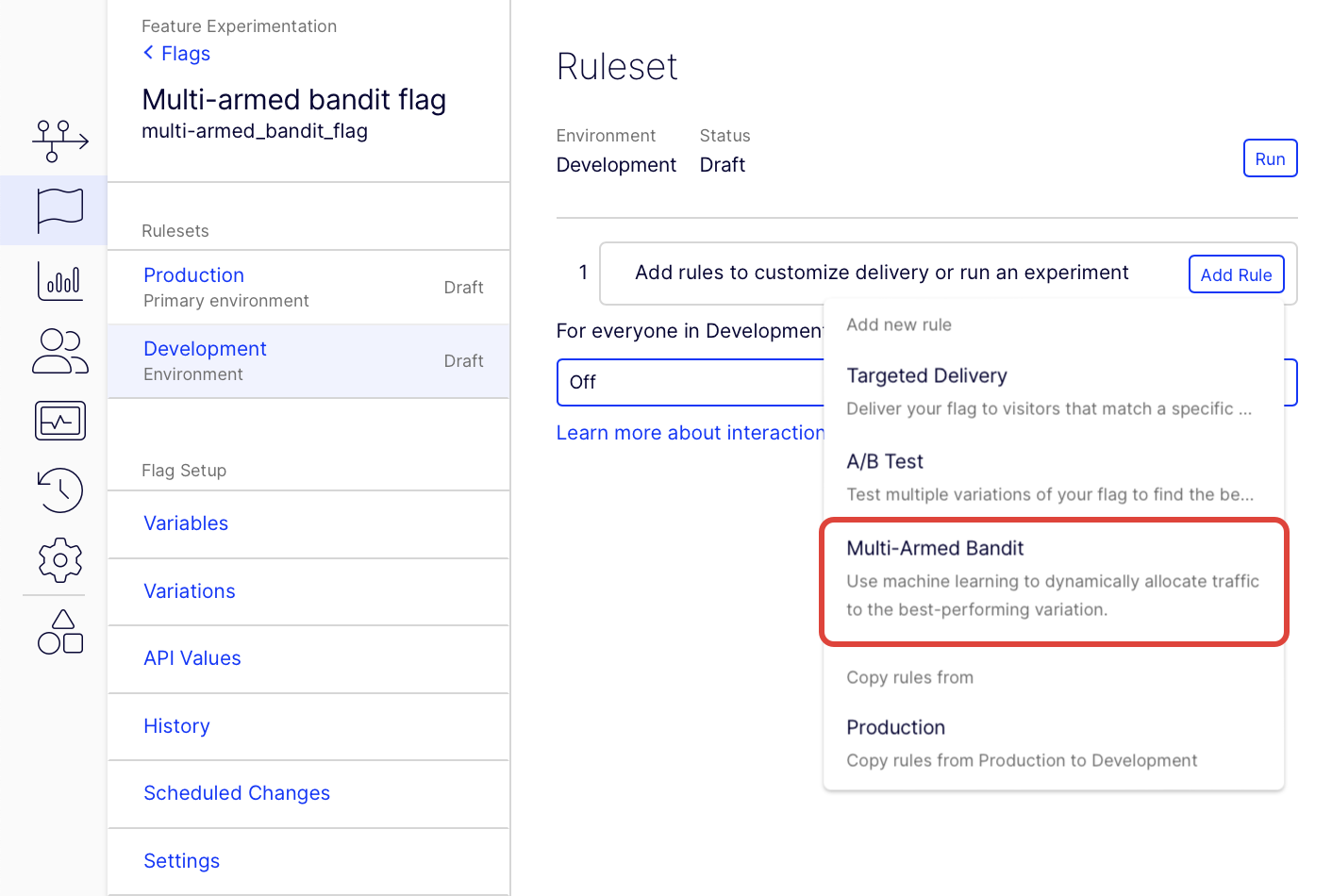Viewport: 1332px width, 896px height.
Task: Choose Targeted Delivery from the rule menu
Action: 927,375
